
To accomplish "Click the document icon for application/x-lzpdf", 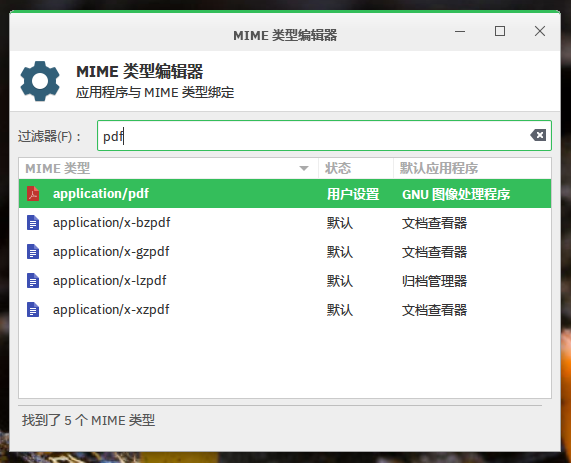I will [33, 281].
